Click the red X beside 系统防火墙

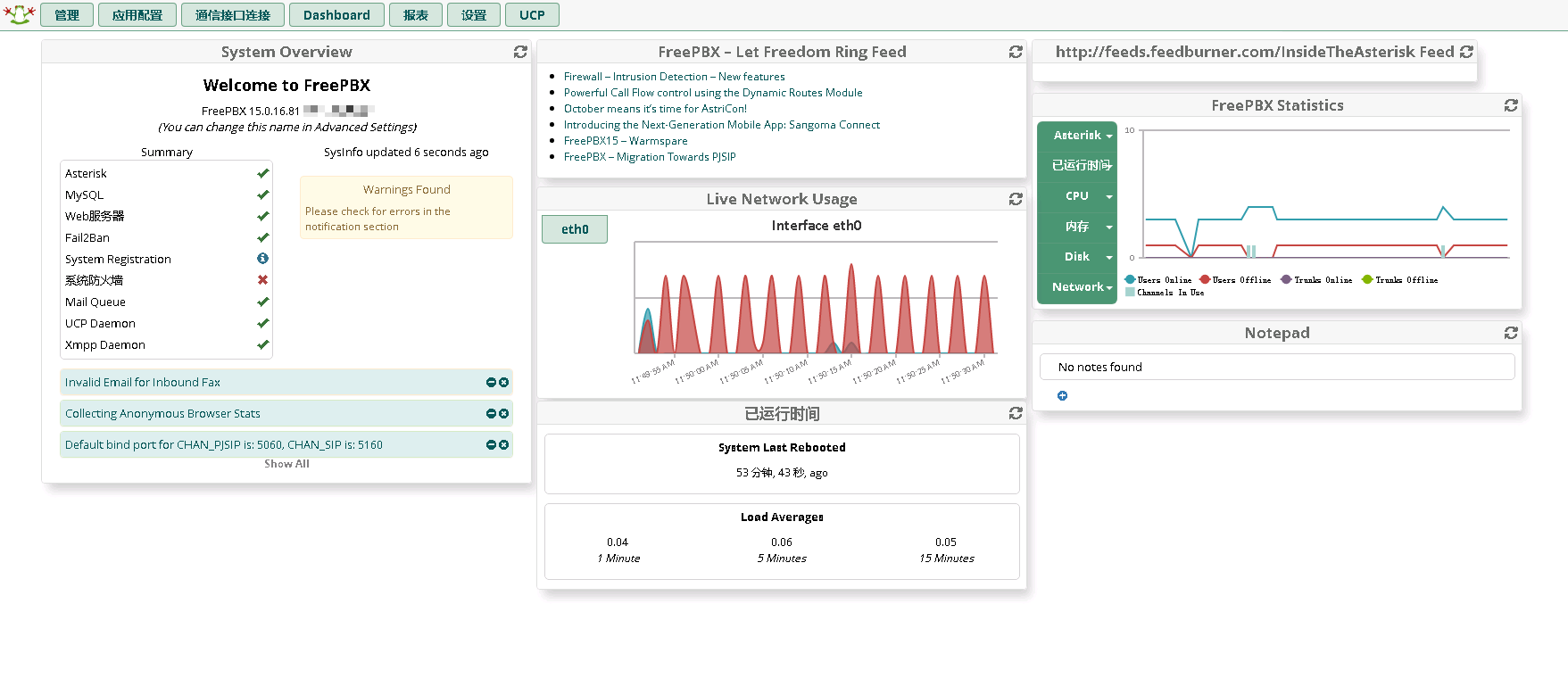pos(262,280)
